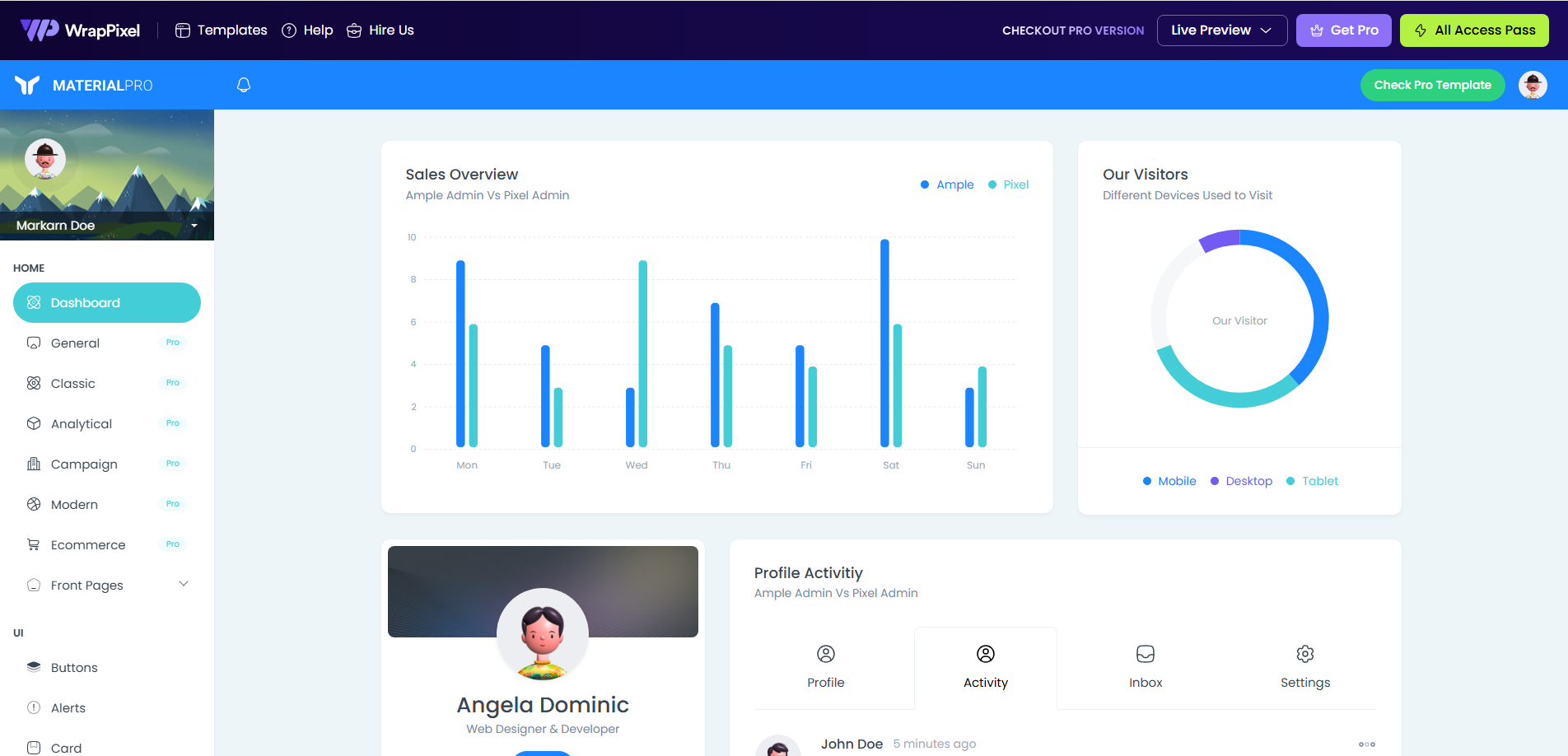Viewport: 1568px width, 756px height.
Task: Switch to the Settings tab
Action: click(1305, 668)
